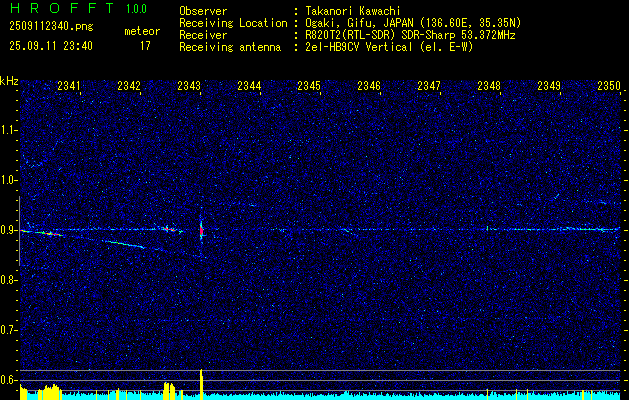
Task: Select the filename 2509112340.png
Action: point(51,26)
